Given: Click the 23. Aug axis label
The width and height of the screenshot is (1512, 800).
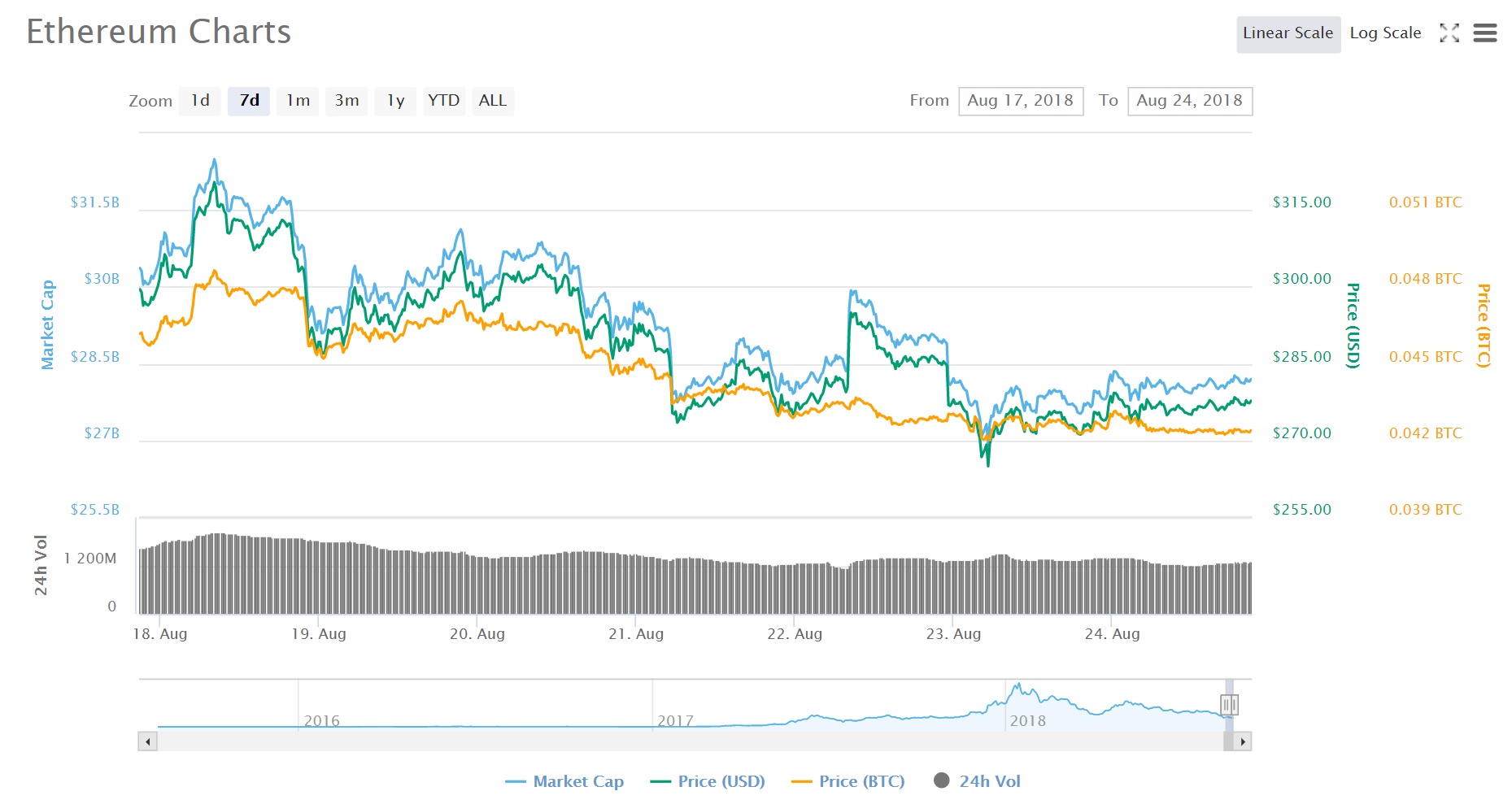Looking at the screenshot, I should coord(953,634).
